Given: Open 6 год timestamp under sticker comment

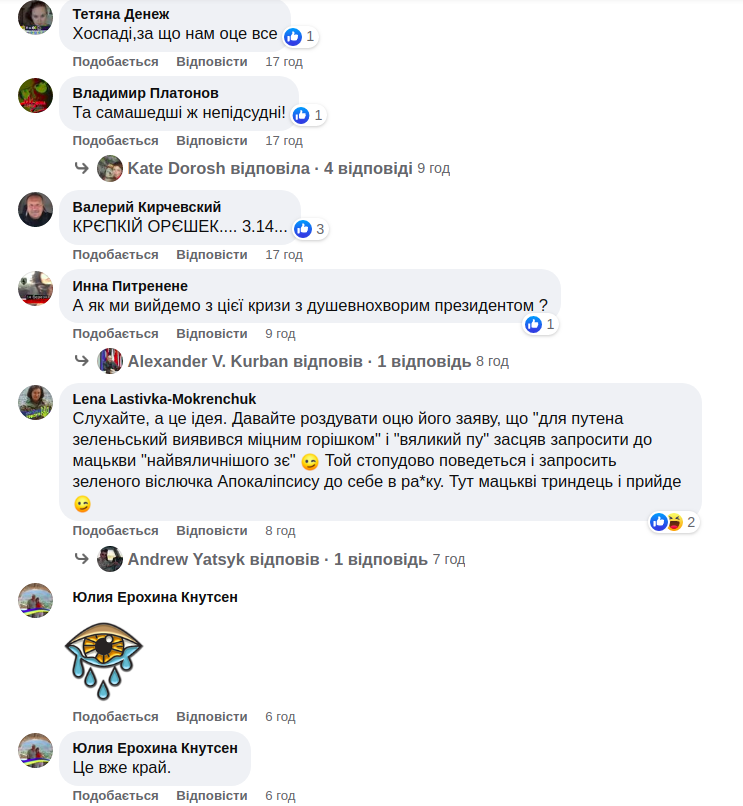Looking at the screenshot, I should pyautogui.click(x=280, y=717).
